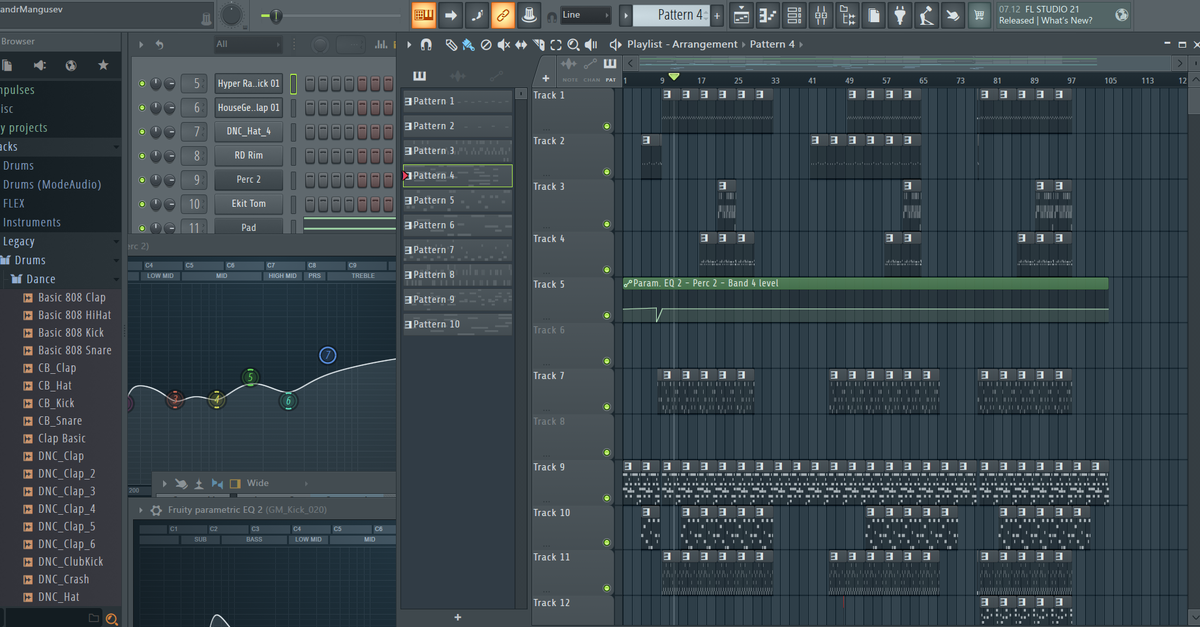1200x627 pixels.
Task: Open the Line snap dropdown
Action: click(x=586, y=15)
